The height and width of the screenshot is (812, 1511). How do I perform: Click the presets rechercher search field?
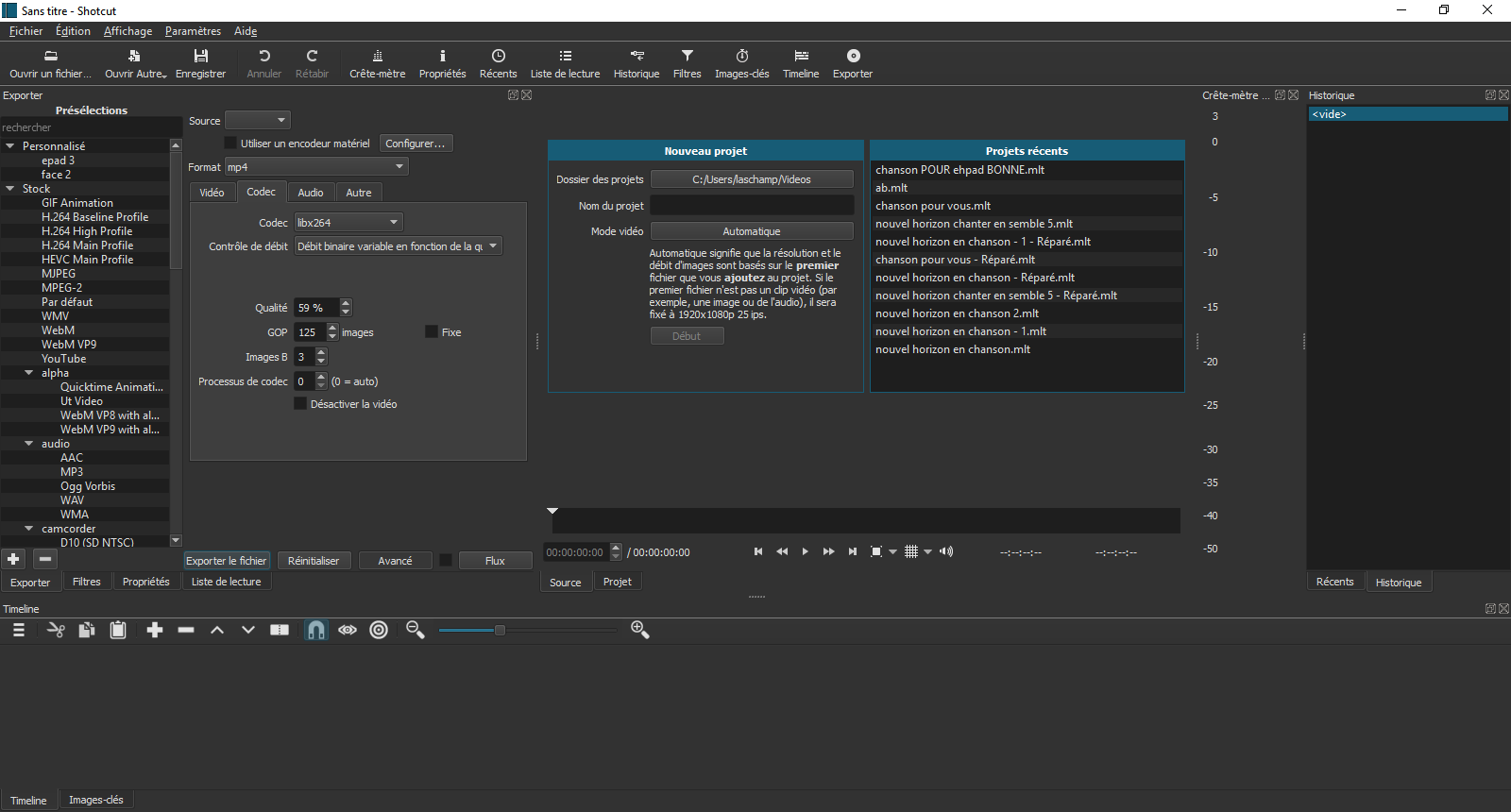tap(91, 127)
